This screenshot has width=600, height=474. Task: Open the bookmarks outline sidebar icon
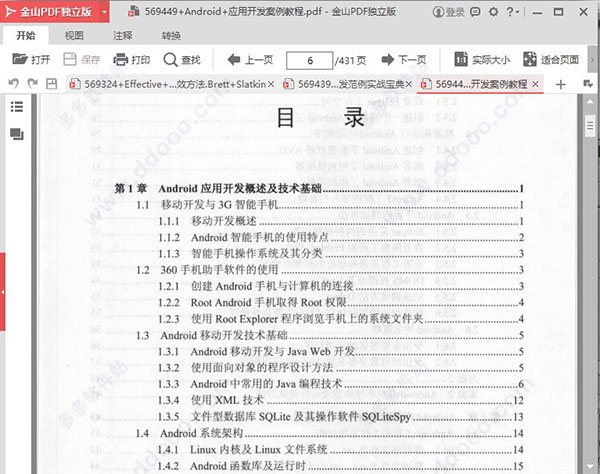tap(17, 107)
